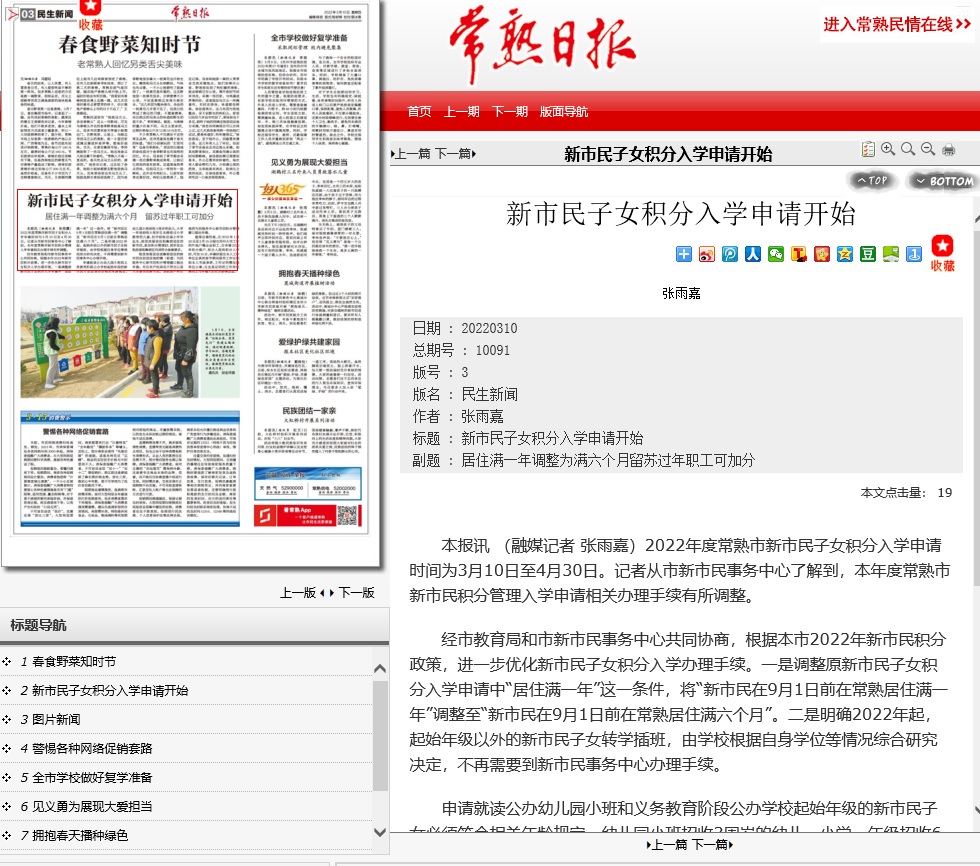Open headline 1 春食野菜知时节
The height and width of the screenshot is (866, 980).
(74, 661)
